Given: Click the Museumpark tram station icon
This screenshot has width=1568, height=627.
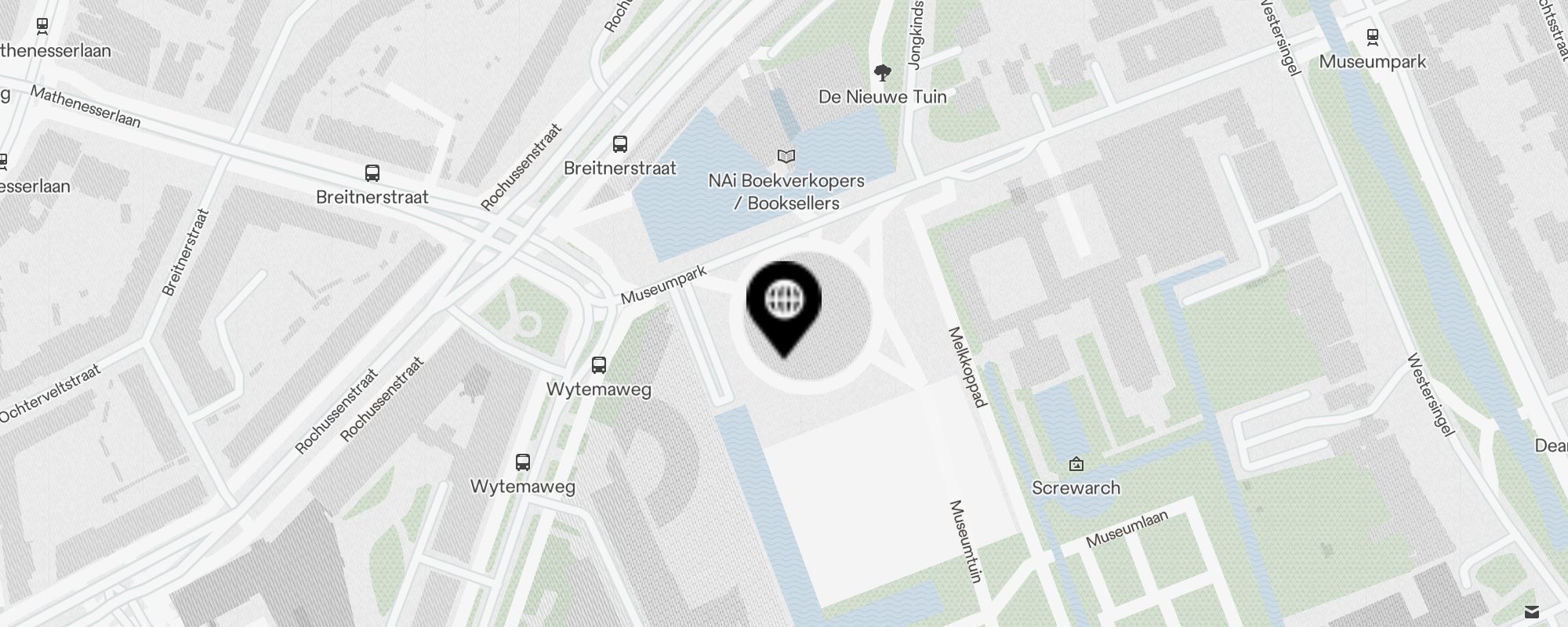Looking at the screenshot, I should (1372, 36).
